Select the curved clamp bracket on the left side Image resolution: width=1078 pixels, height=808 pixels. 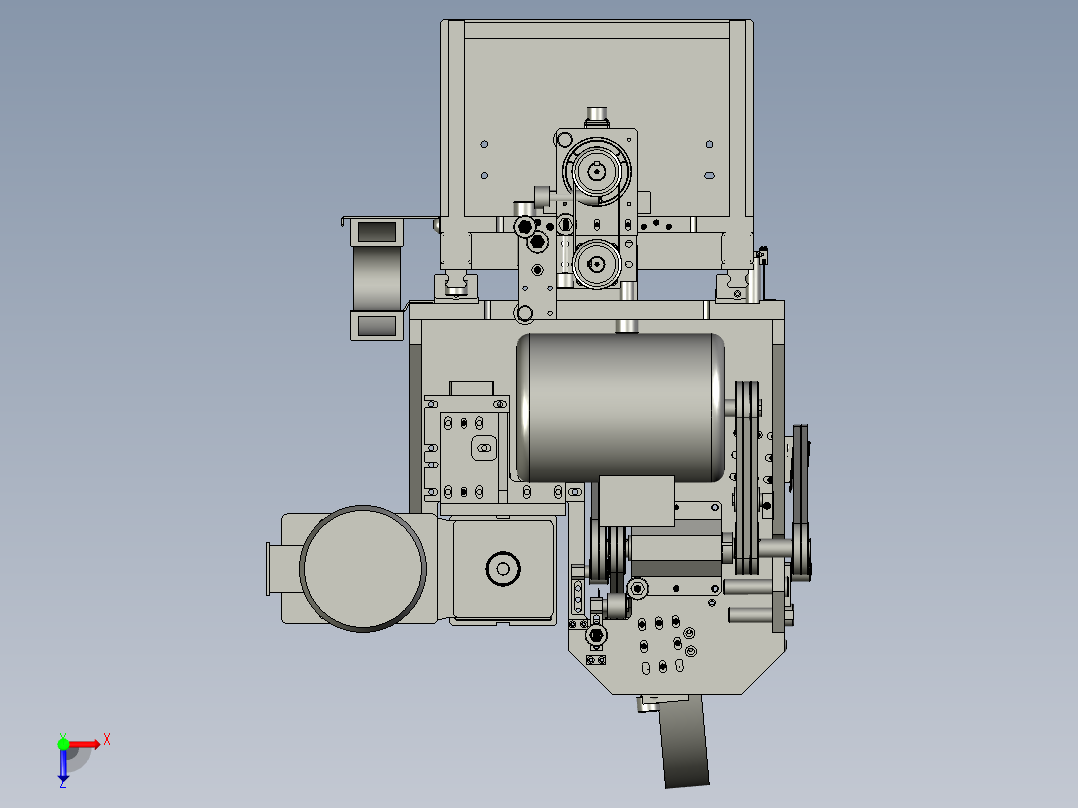click(x=377, y=279)
